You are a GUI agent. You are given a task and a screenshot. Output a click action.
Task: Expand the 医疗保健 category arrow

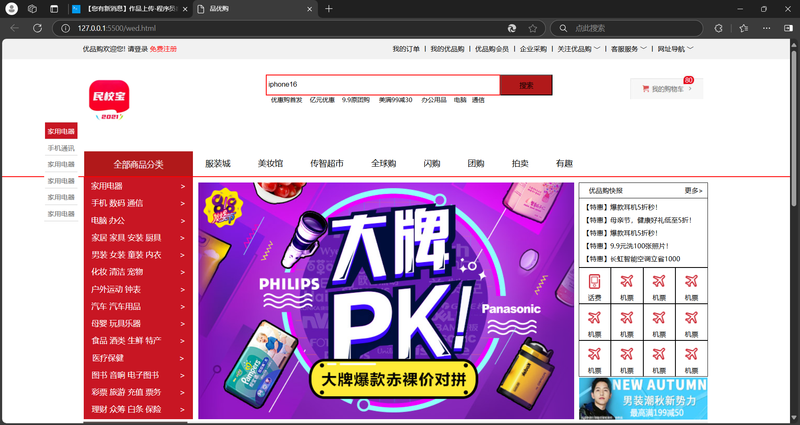click(x=183, y=358)
